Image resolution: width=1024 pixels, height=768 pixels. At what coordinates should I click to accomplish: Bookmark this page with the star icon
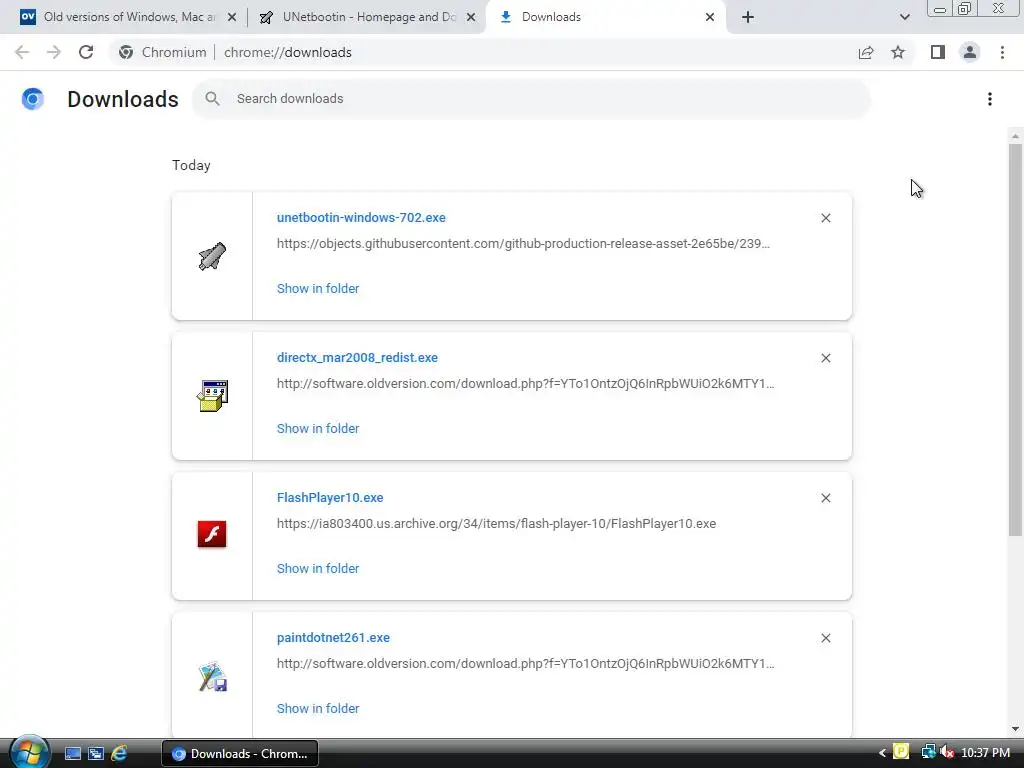pos(898,52)
